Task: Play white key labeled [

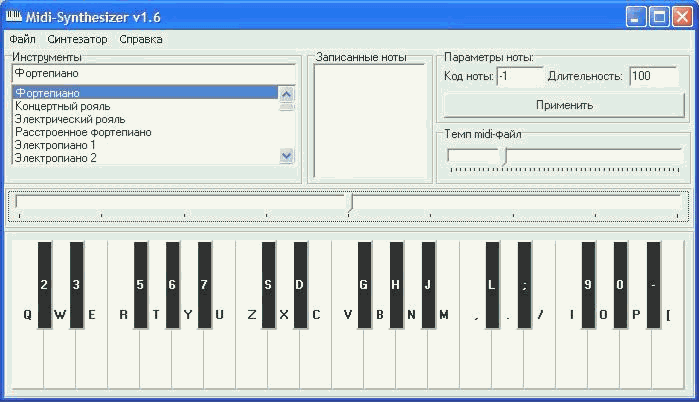Action: [668, 357]
